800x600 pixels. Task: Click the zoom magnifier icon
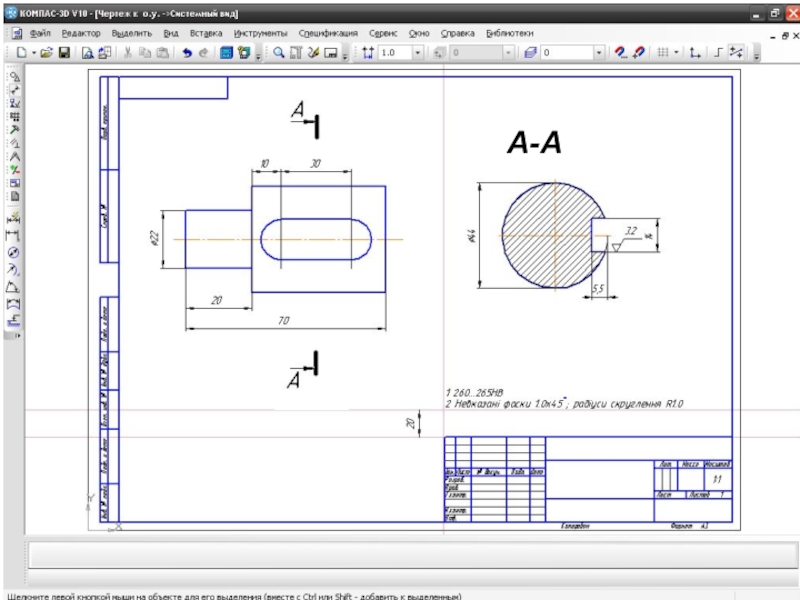pos(279,52)
